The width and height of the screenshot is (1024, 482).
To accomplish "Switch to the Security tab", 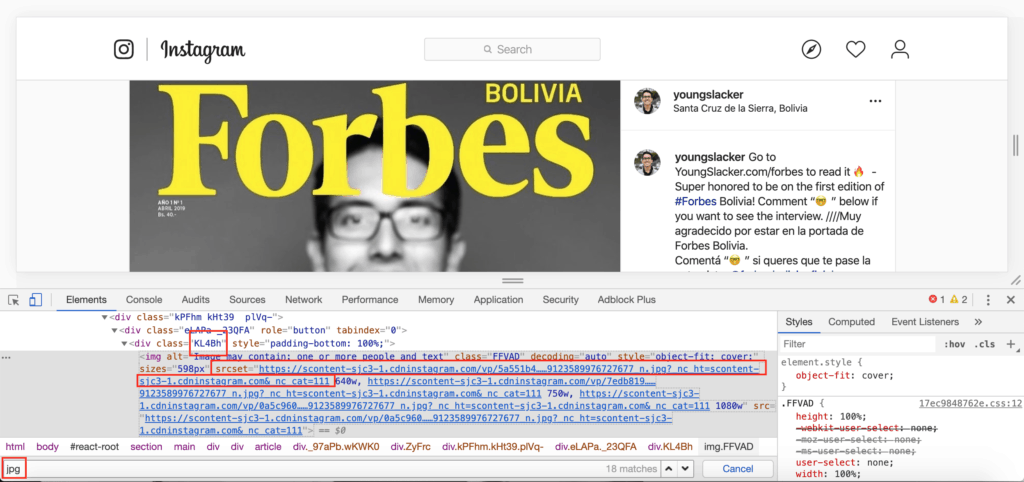I will coord(560,300).
